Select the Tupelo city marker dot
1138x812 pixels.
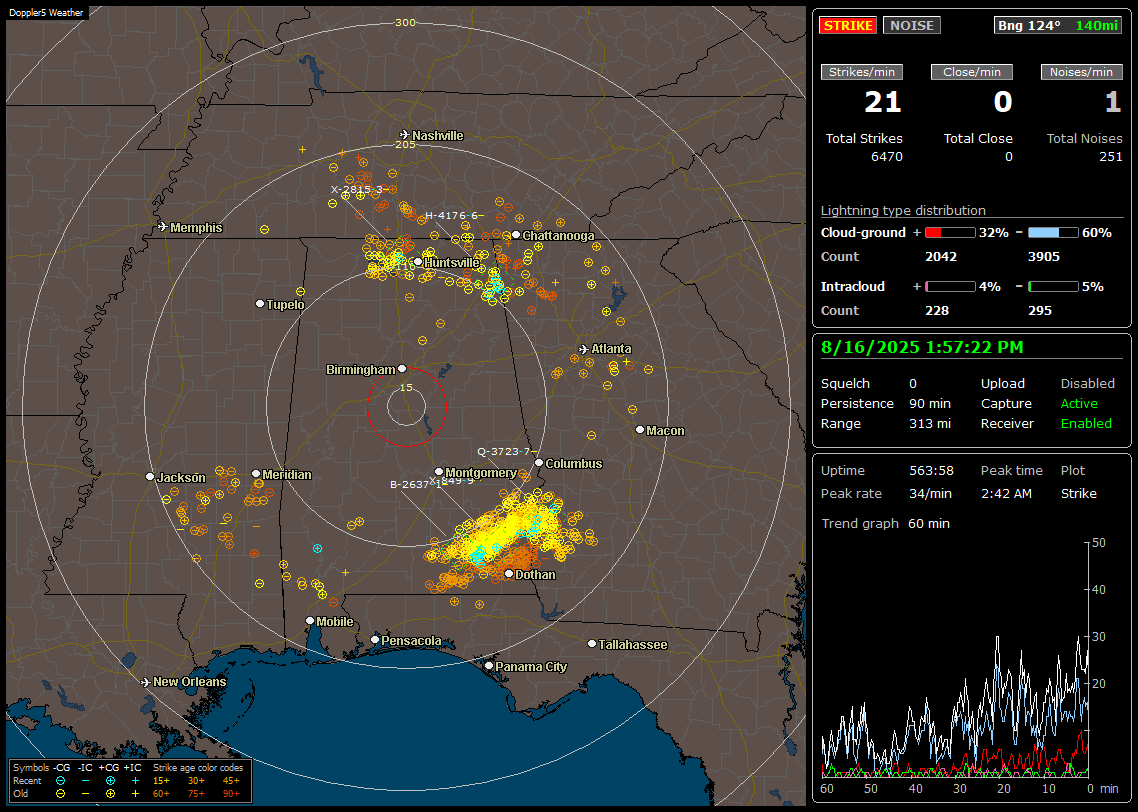[260, 303]
